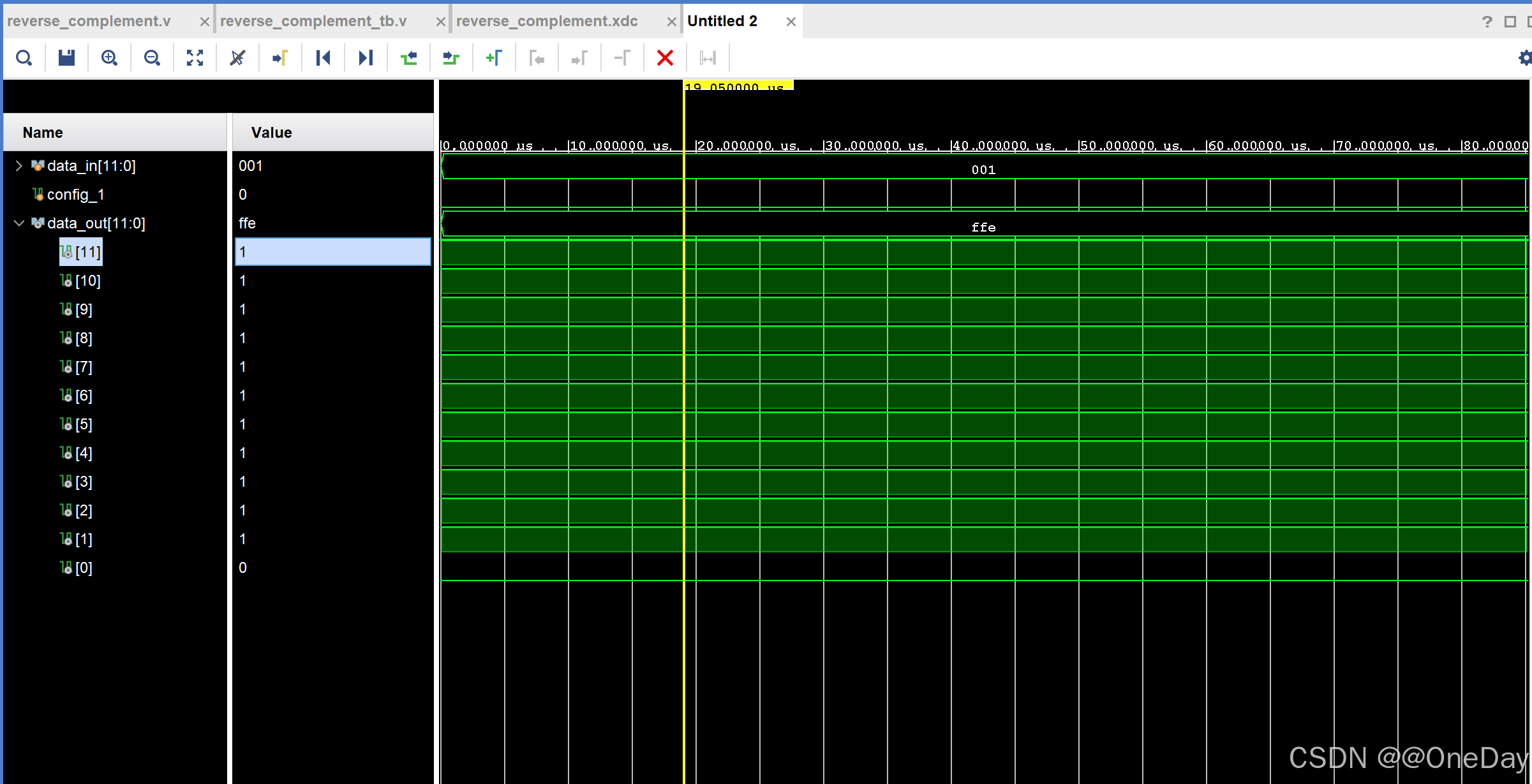Image resolution: width=1532 pixels, height=784 pixels.
Task: Click the yellow cursor time label 19.050000 us
Action: [738, 85]
